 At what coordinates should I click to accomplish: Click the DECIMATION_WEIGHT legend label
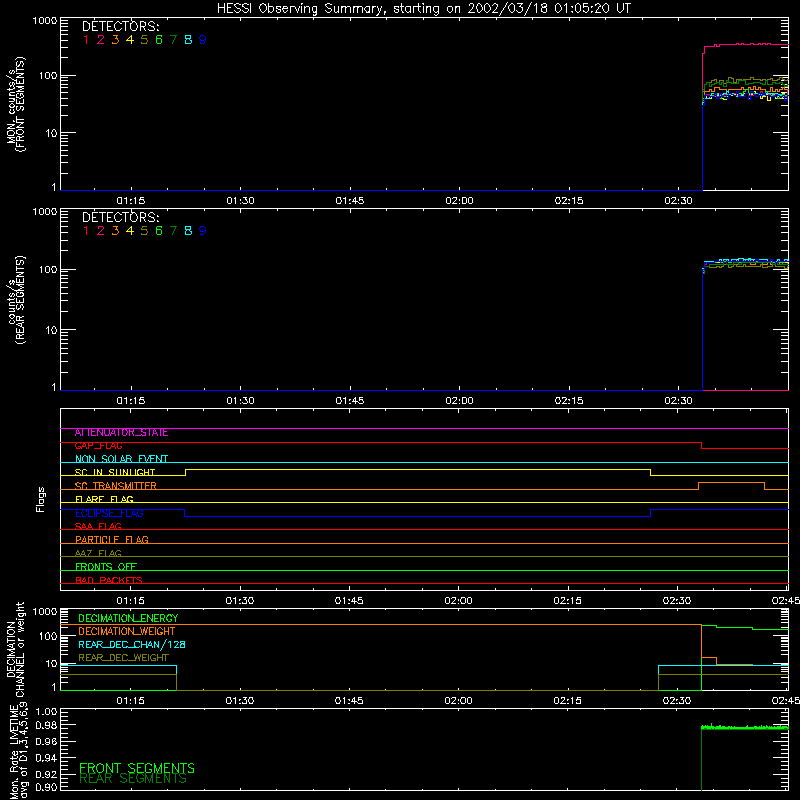tap(127, 632)
